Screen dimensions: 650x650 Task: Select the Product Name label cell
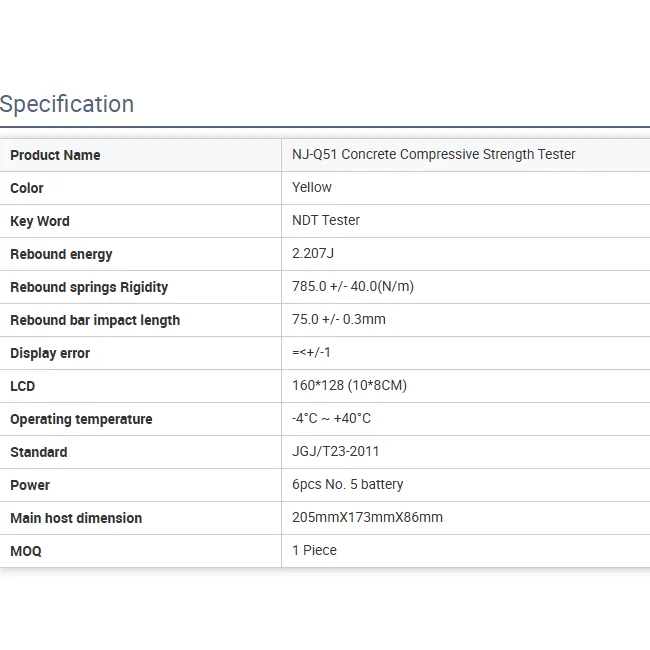(55, 155)
